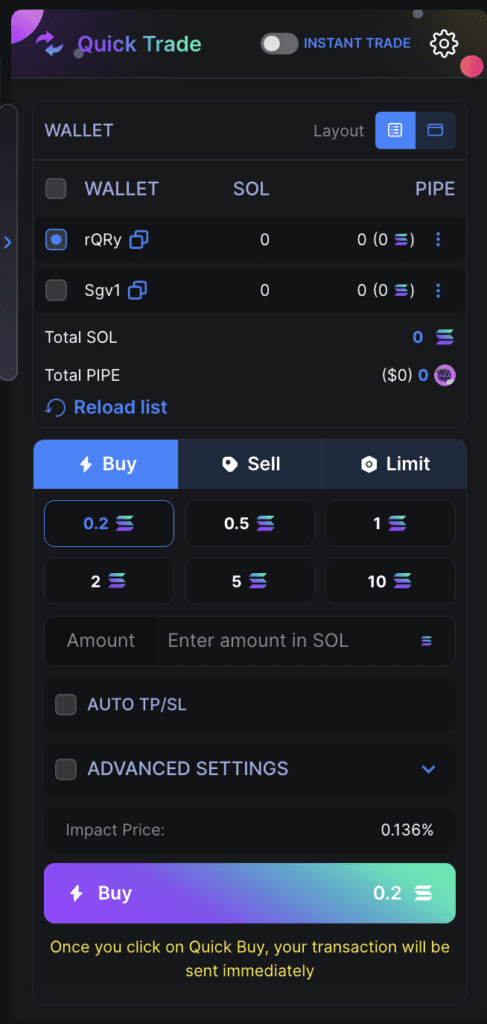Expand the left side panel arrow
487x1024 pixels.
click(8, 242)
